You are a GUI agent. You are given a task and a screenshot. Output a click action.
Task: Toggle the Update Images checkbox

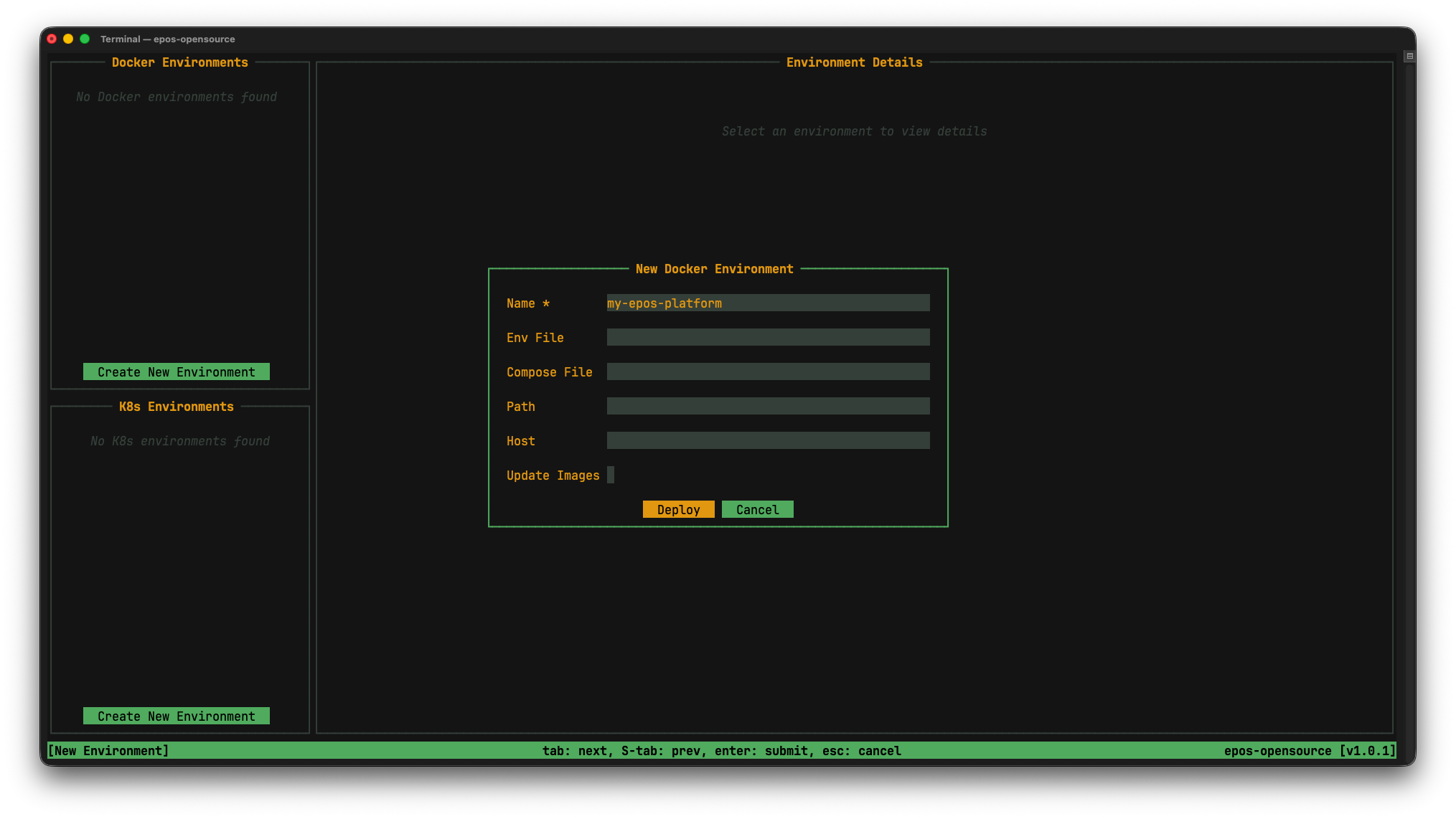point(611,475)
